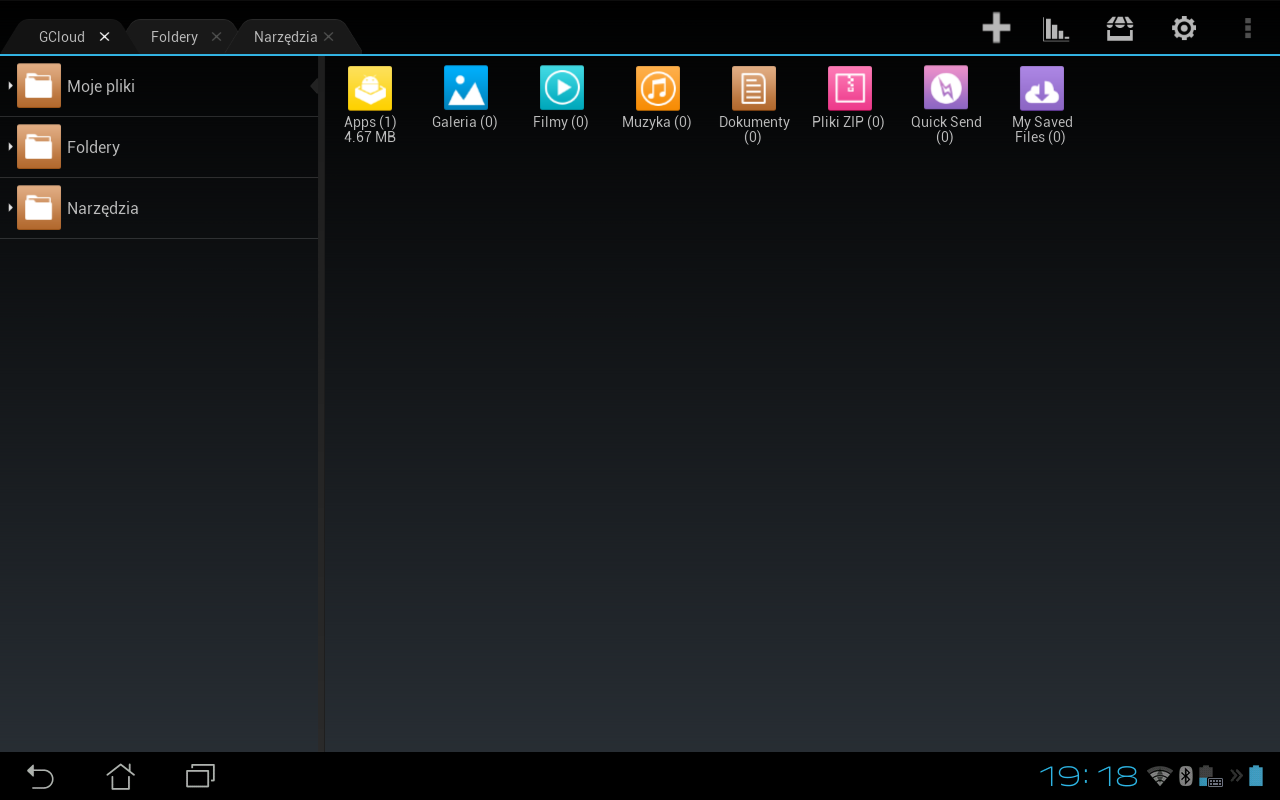
Task: Open the settings gear
Action: coord(1183,28)
